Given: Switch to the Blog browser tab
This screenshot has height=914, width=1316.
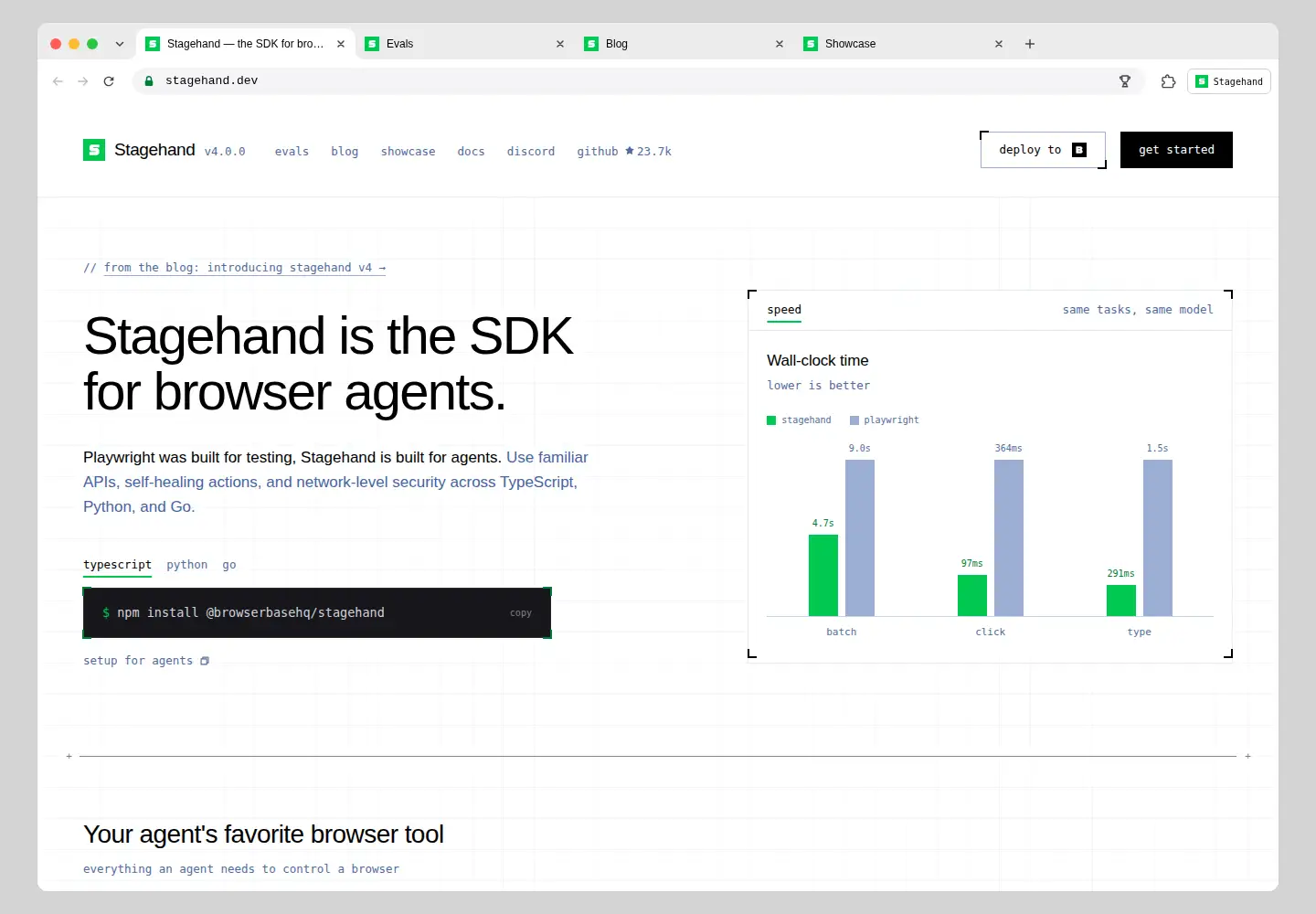Looking at the screenshot, I should [685, 44].
